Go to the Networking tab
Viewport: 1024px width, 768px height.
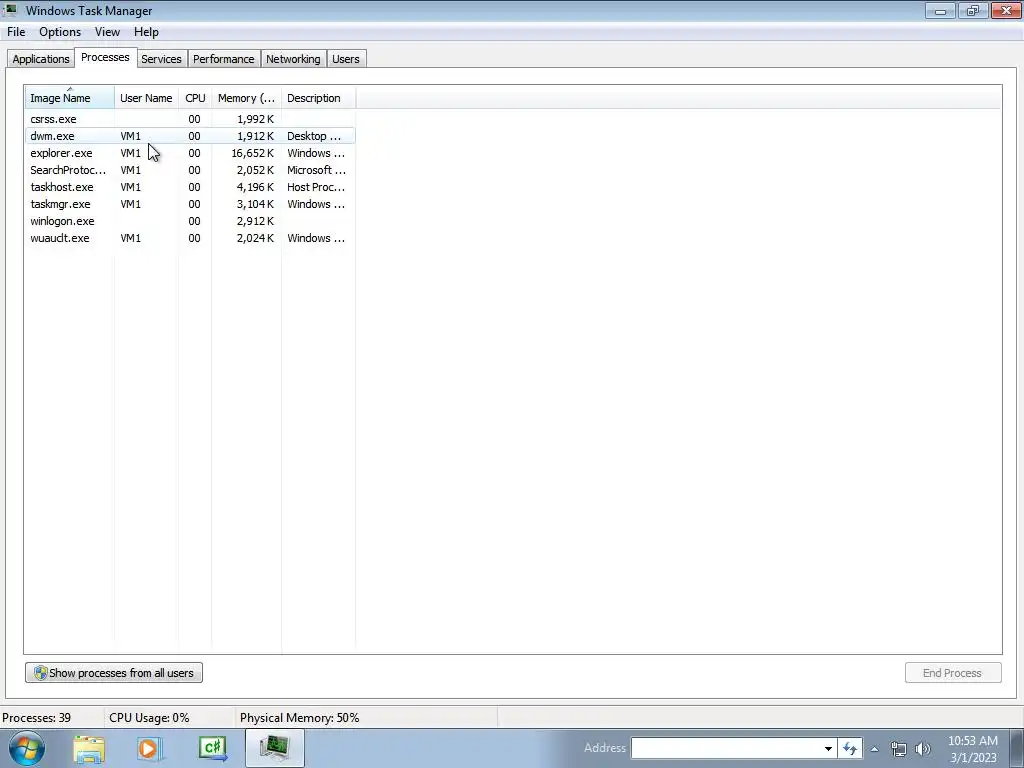293,59
